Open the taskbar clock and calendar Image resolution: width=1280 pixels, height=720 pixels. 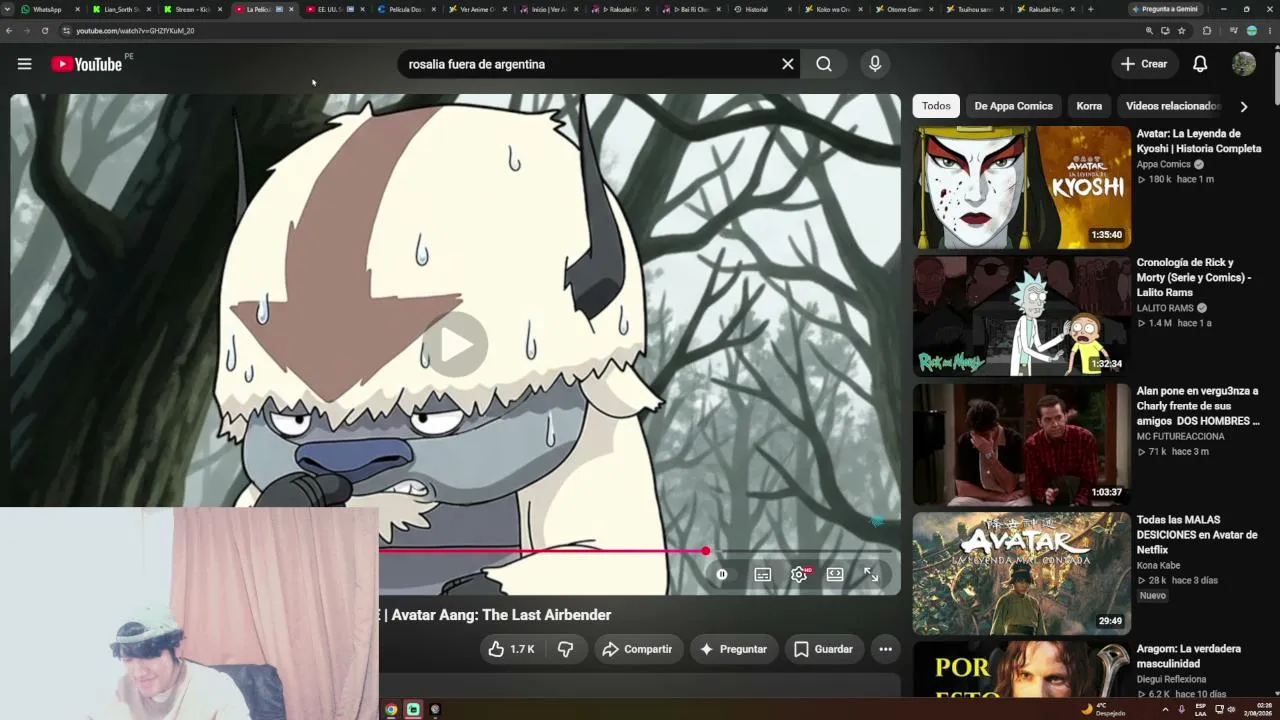pos(1258,710)
